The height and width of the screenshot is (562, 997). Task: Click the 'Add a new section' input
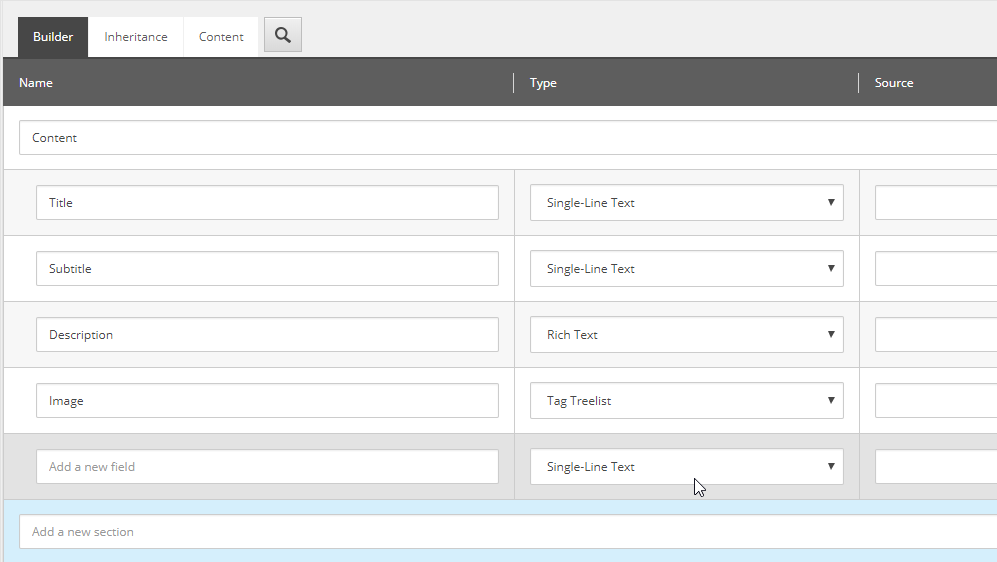[x=500, y=532]
